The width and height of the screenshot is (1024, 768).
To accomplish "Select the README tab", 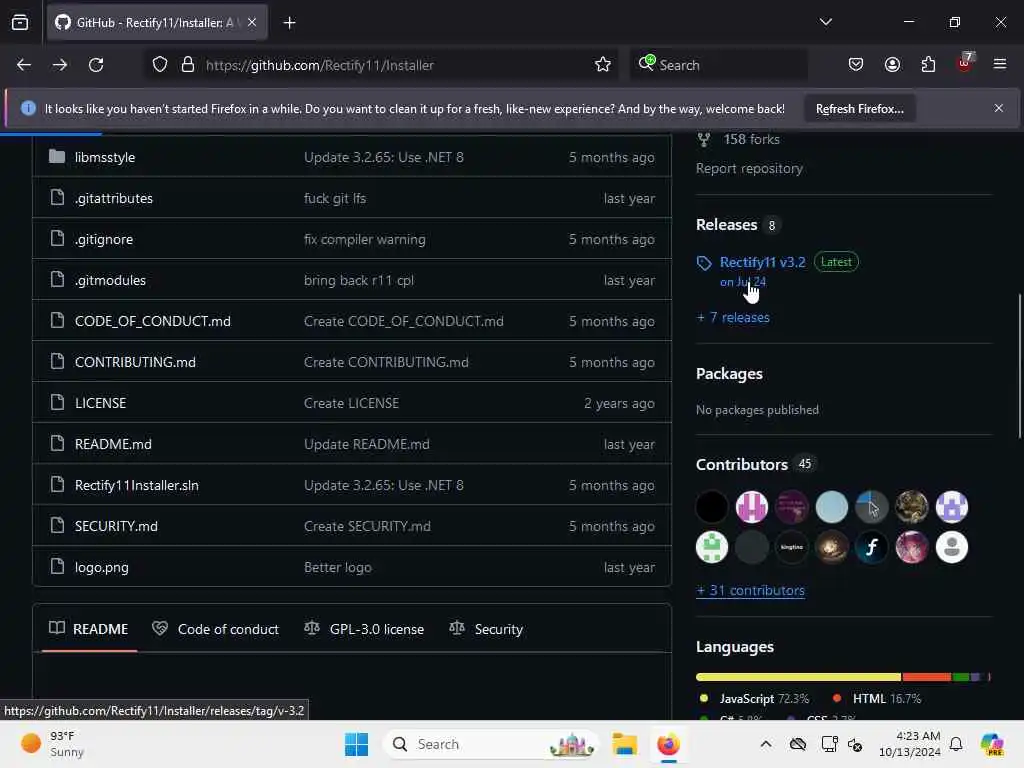I will tap(89, 629).
